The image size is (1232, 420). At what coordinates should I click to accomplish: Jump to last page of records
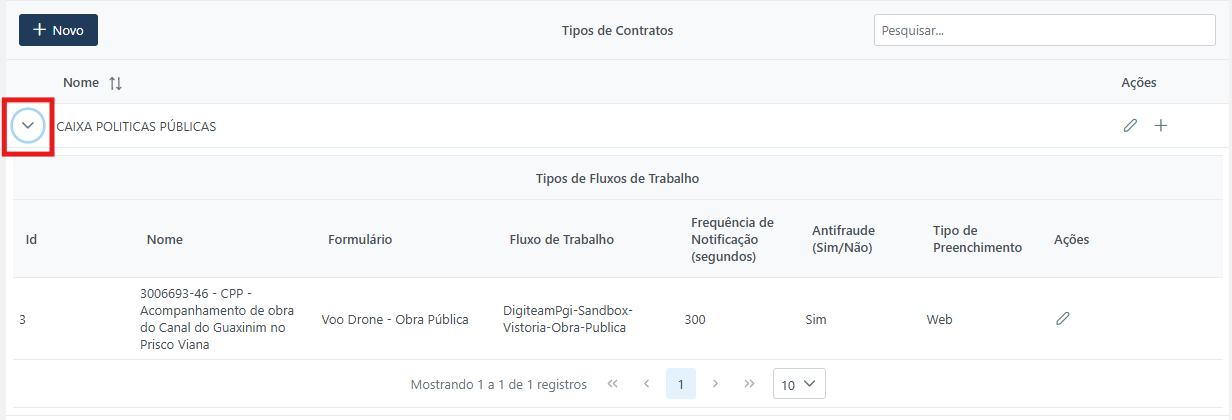pos(749,384)
